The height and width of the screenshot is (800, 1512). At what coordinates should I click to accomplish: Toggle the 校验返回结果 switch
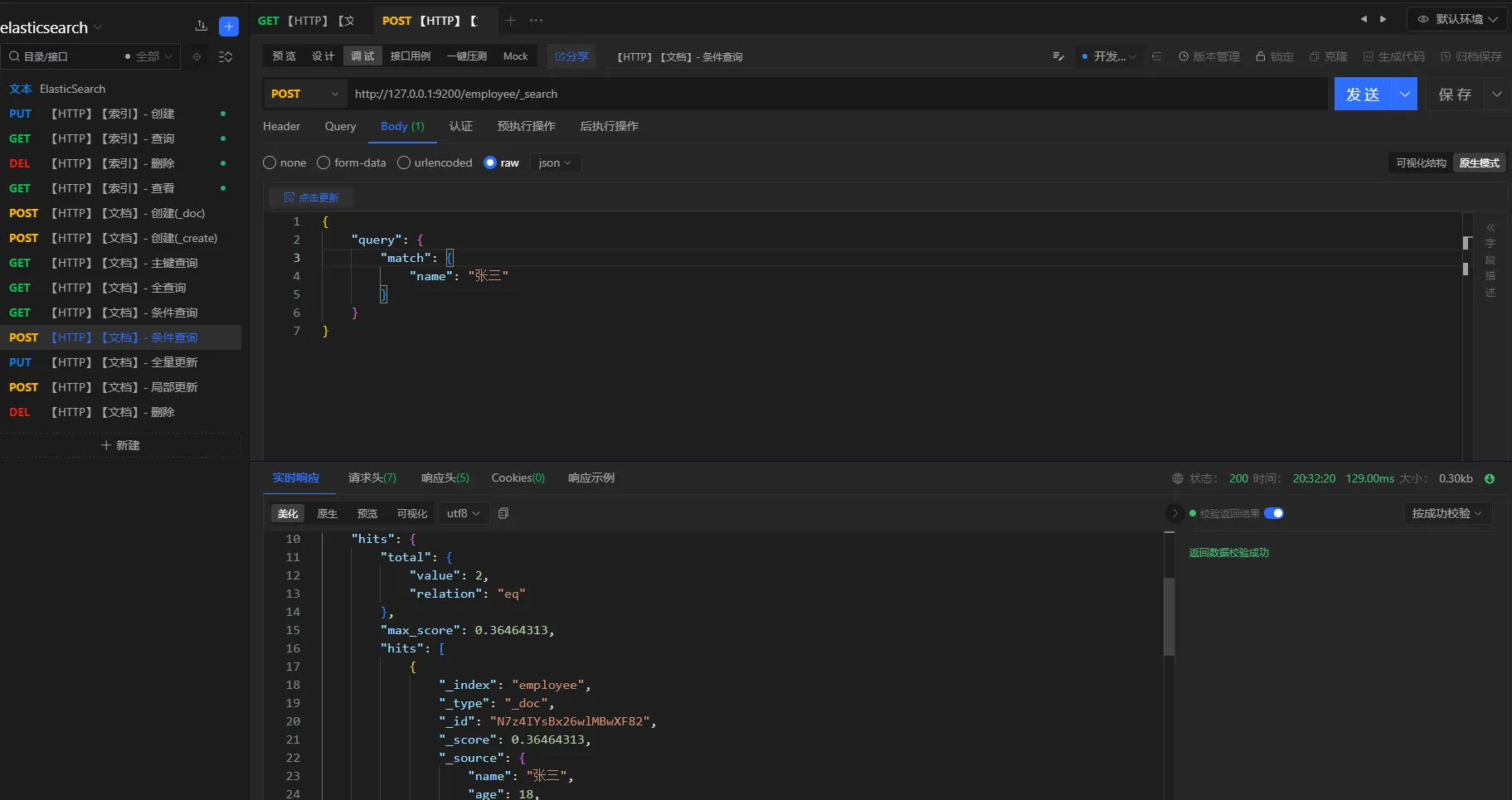(x=1274, y=513)
